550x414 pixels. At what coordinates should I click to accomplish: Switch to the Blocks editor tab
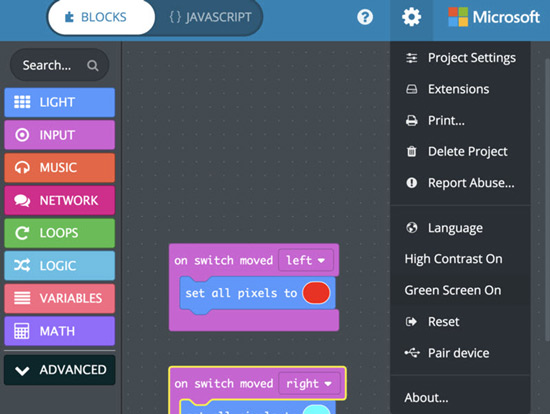101,17
